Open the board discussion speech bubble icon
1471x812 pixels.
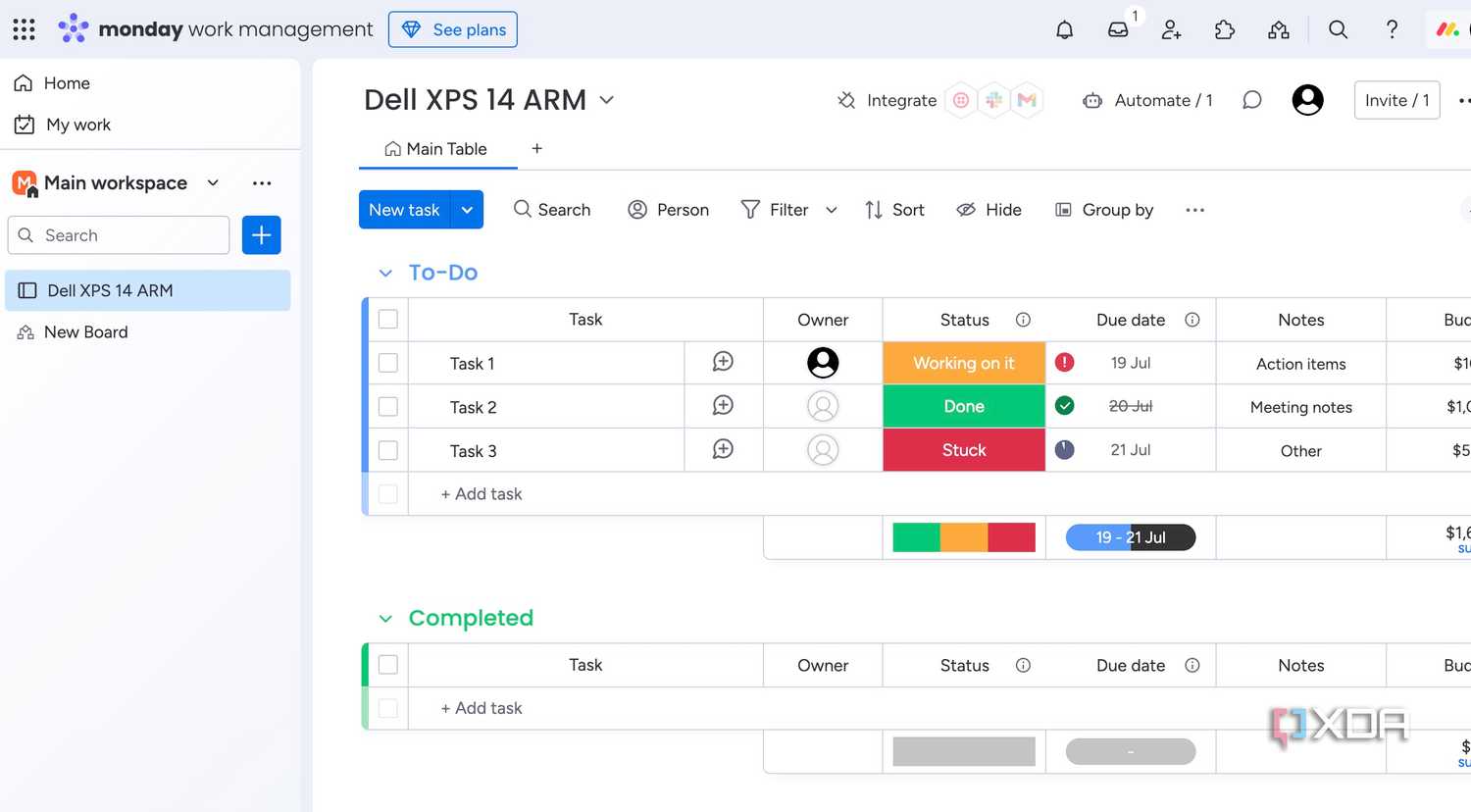click(1252, 100)
